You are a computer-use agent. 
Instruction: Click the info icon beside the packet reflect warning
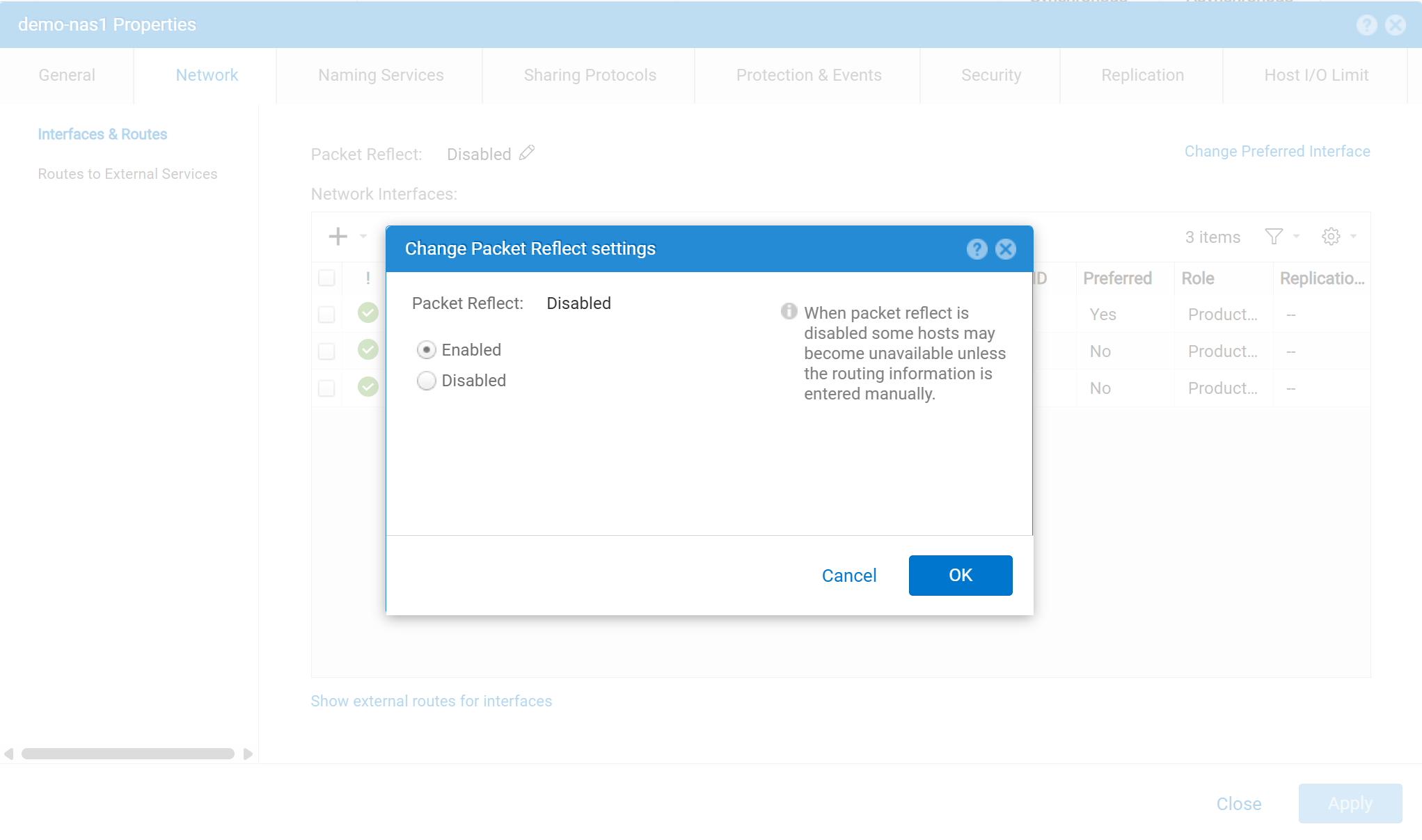click(789, 312)
